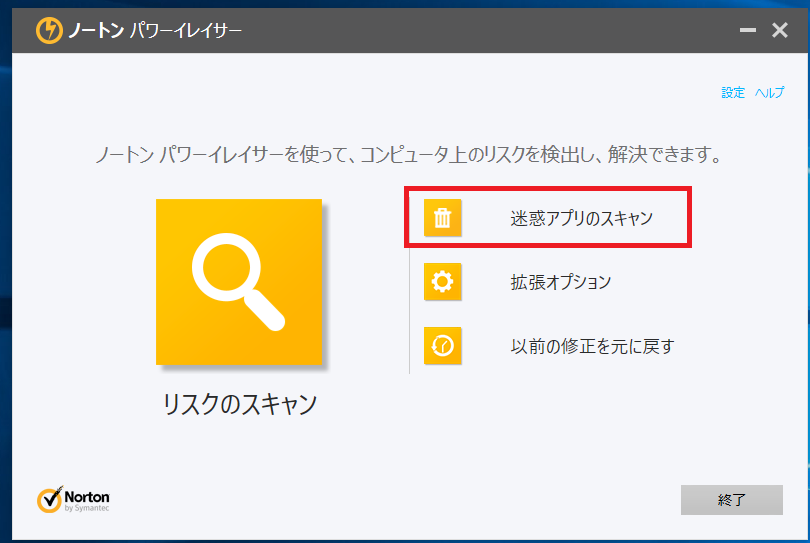Click the 終了 button

(x=731, y=500)
